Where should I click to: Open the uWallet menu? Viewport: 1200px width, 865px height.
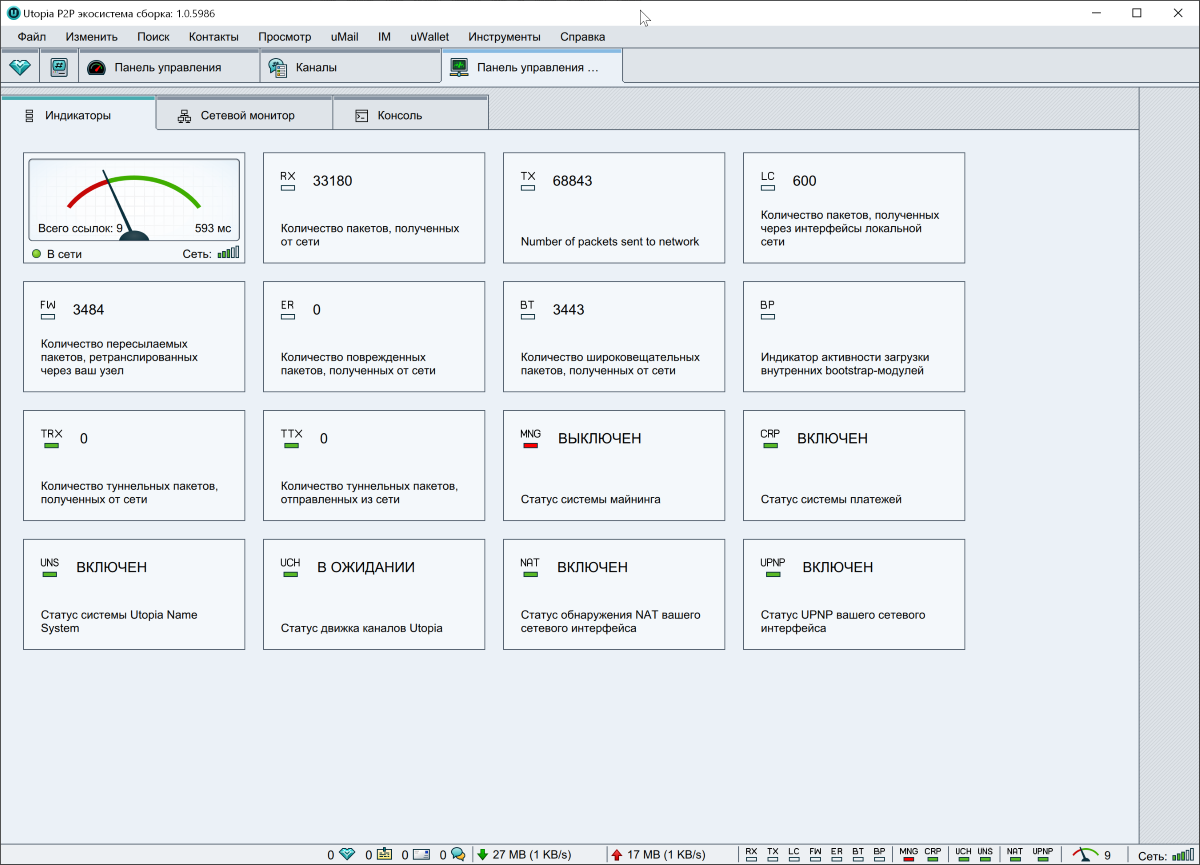429,36
